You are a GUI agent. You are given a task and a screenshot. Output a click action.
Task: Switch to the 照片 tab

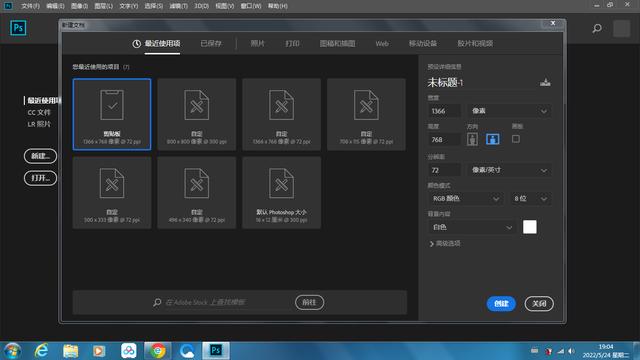(x=258, y=44)
